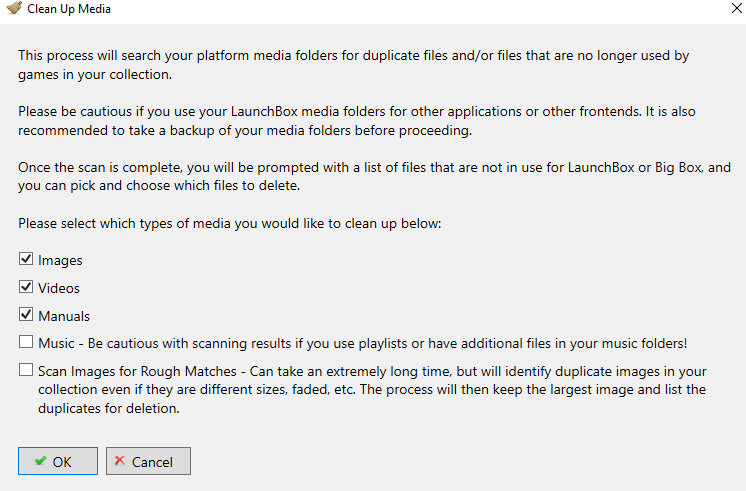The height and width of the screenshot is (491, 746).
Task: Uncheck the Images checkbox
Action: click(x=26, y=259)
